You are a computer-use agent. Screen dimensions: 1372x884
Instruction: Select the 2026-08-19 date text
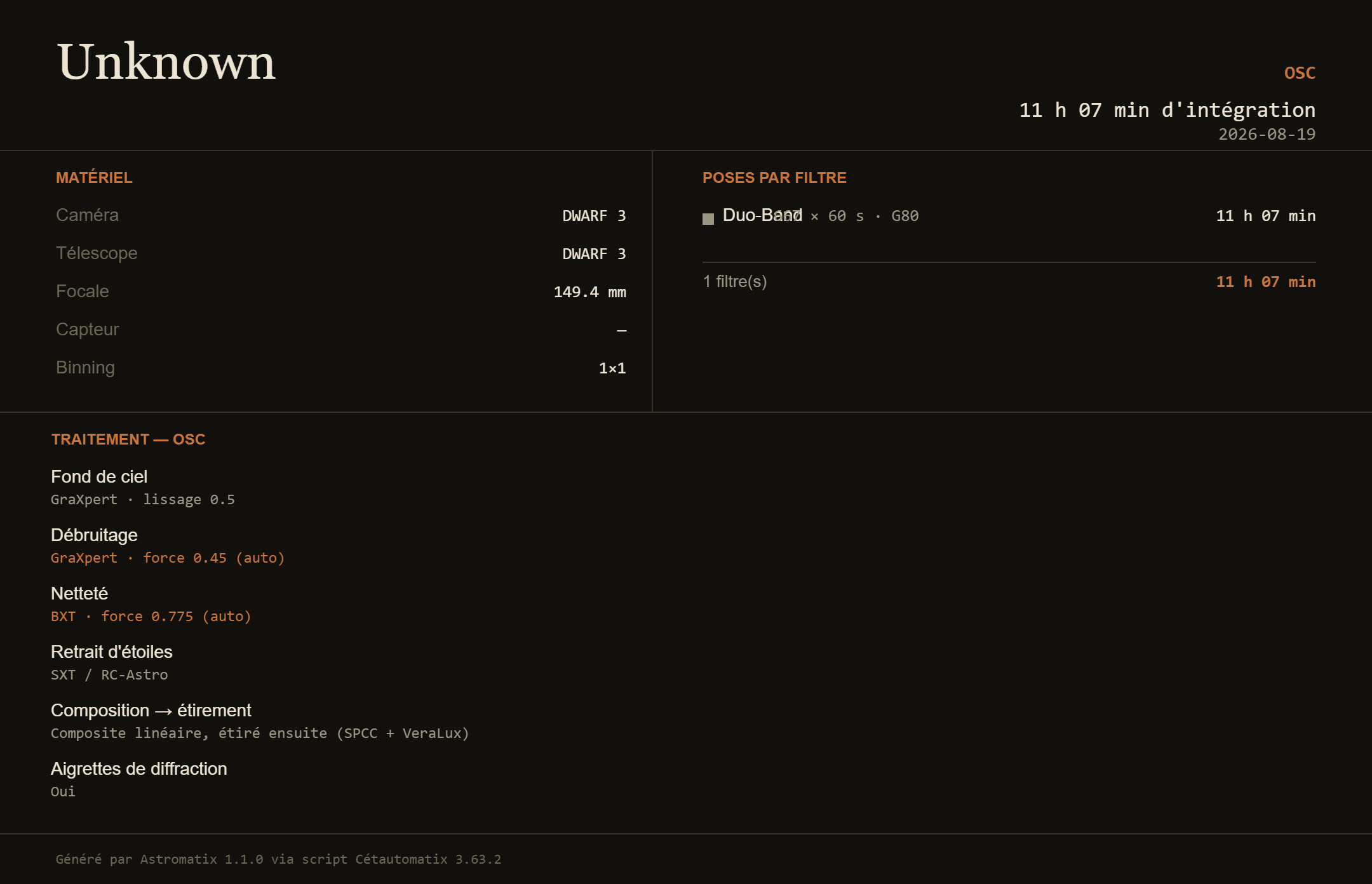1267,135
